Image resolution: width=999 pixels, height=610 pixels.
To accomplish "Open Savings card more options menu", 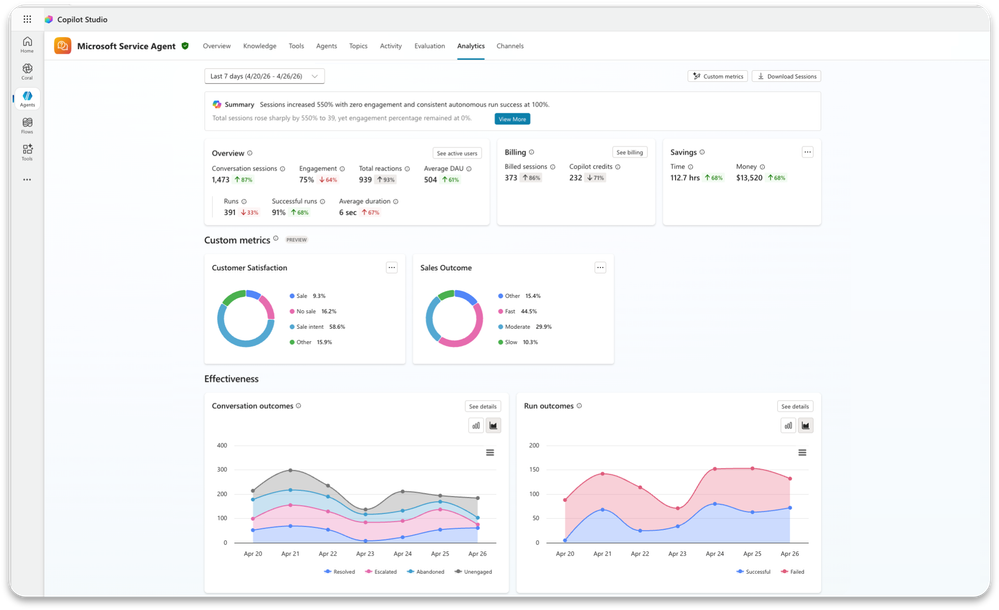I will click(807, 152).
